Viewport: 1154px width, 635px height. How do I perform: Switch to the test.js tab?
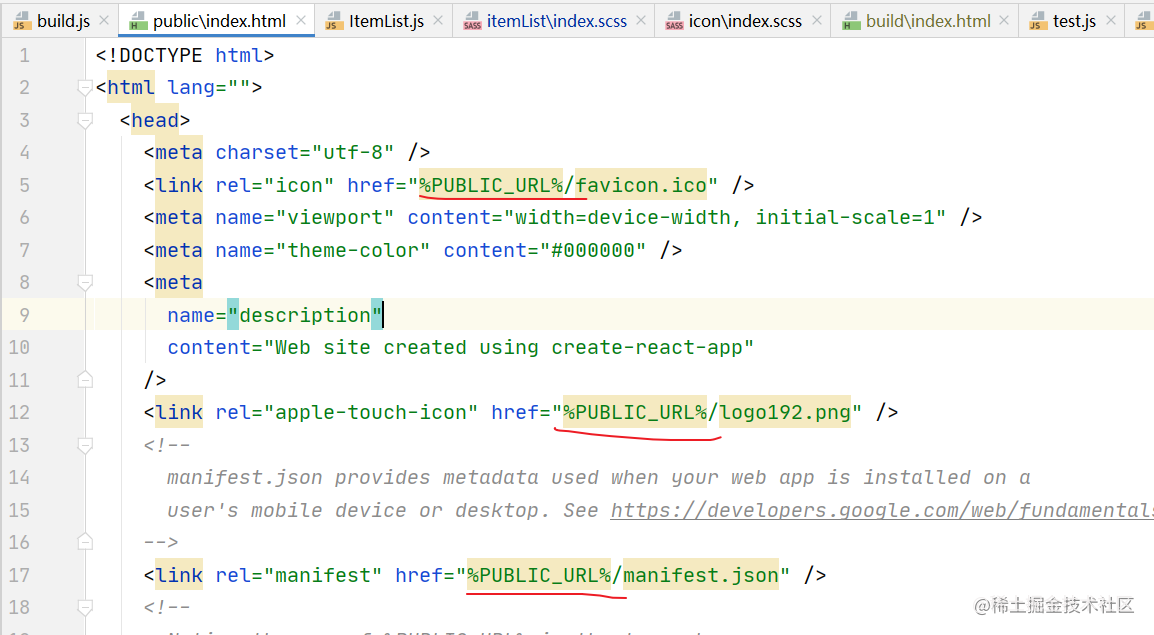click(x=1074, y=21)
